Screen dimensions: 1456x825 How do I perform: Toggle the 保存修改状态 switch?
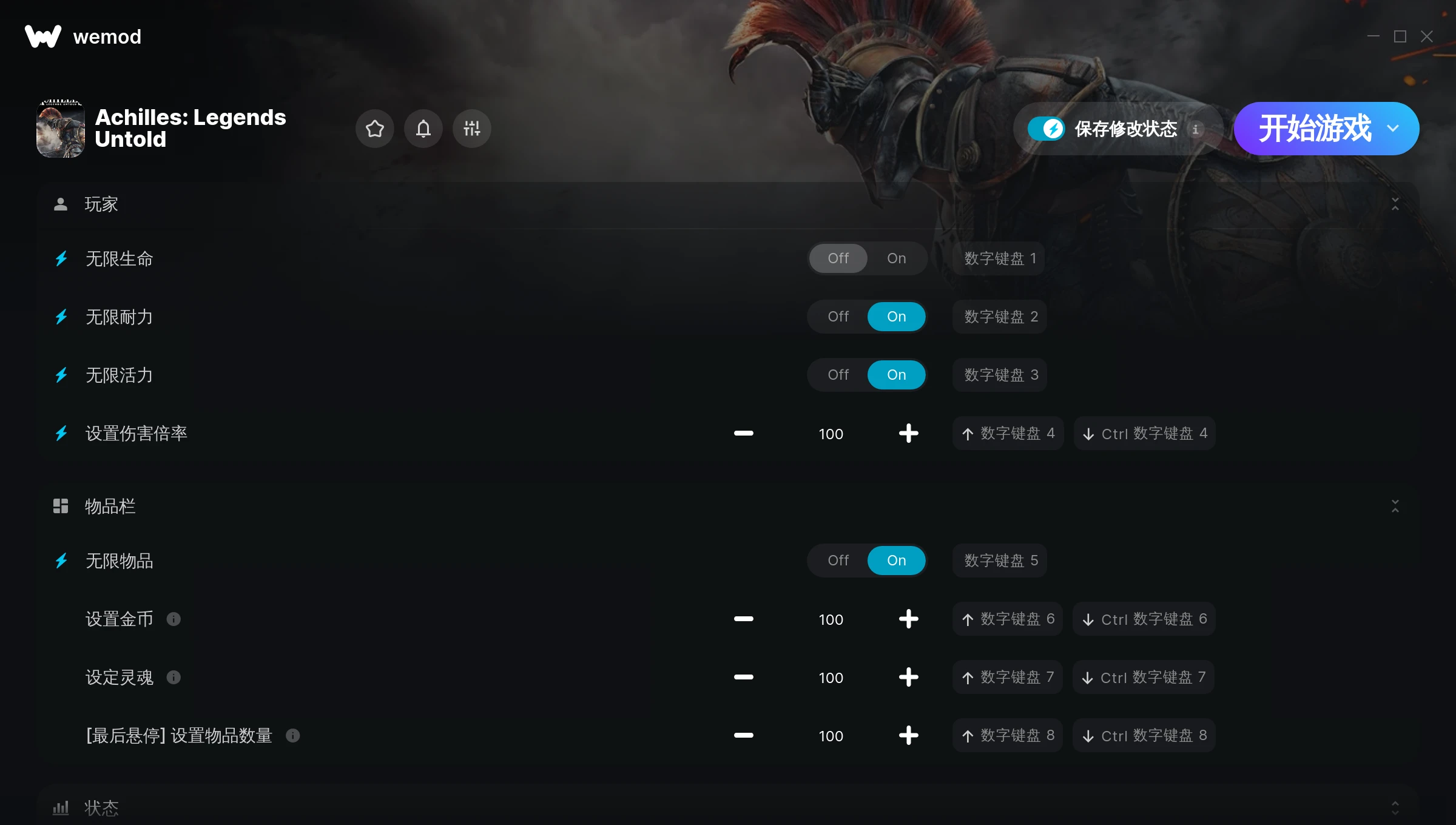coord(1046,129)
